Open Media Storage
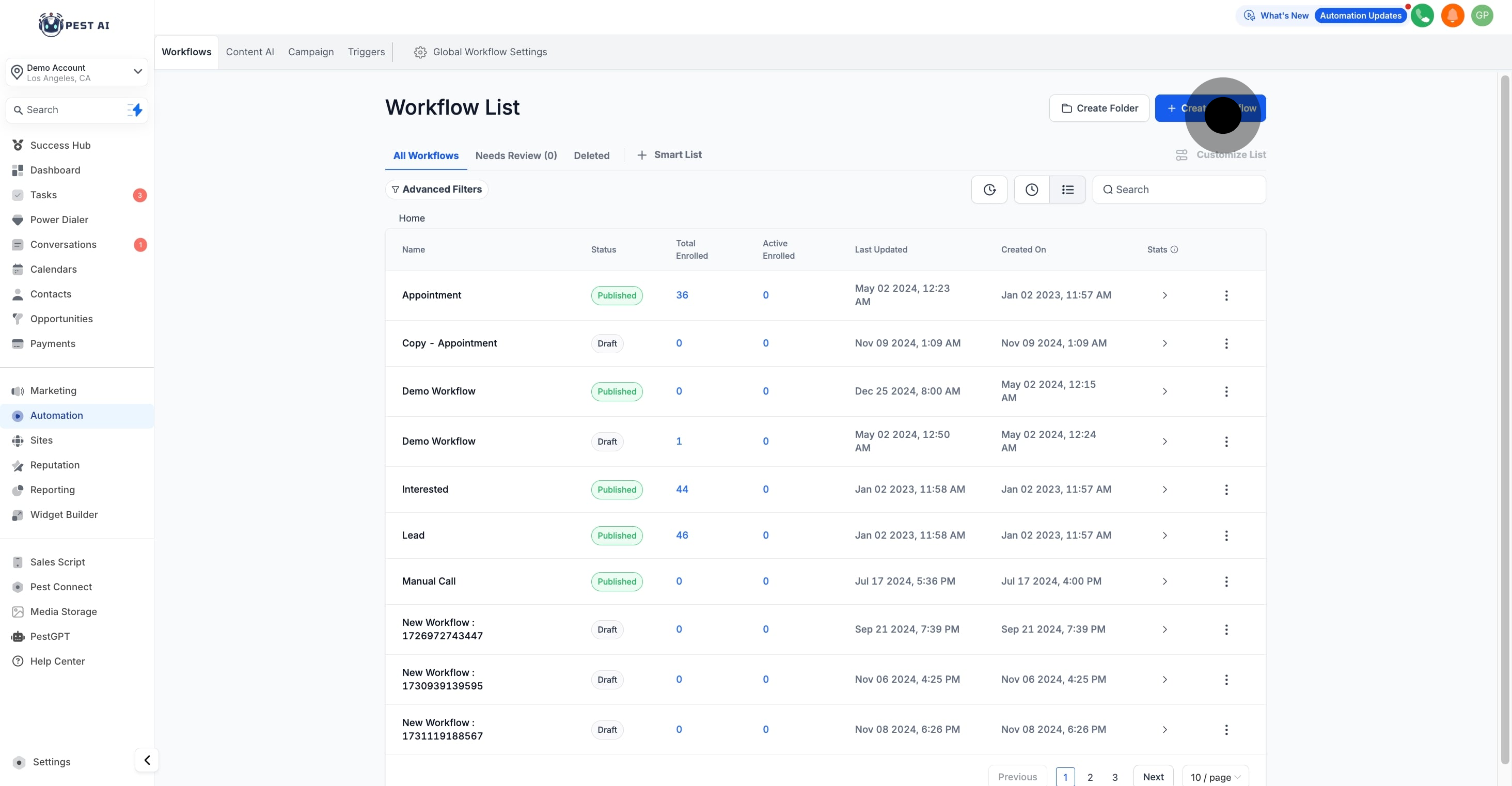The width and height of the screenshot is (1512, 786). tap(64, 611)
